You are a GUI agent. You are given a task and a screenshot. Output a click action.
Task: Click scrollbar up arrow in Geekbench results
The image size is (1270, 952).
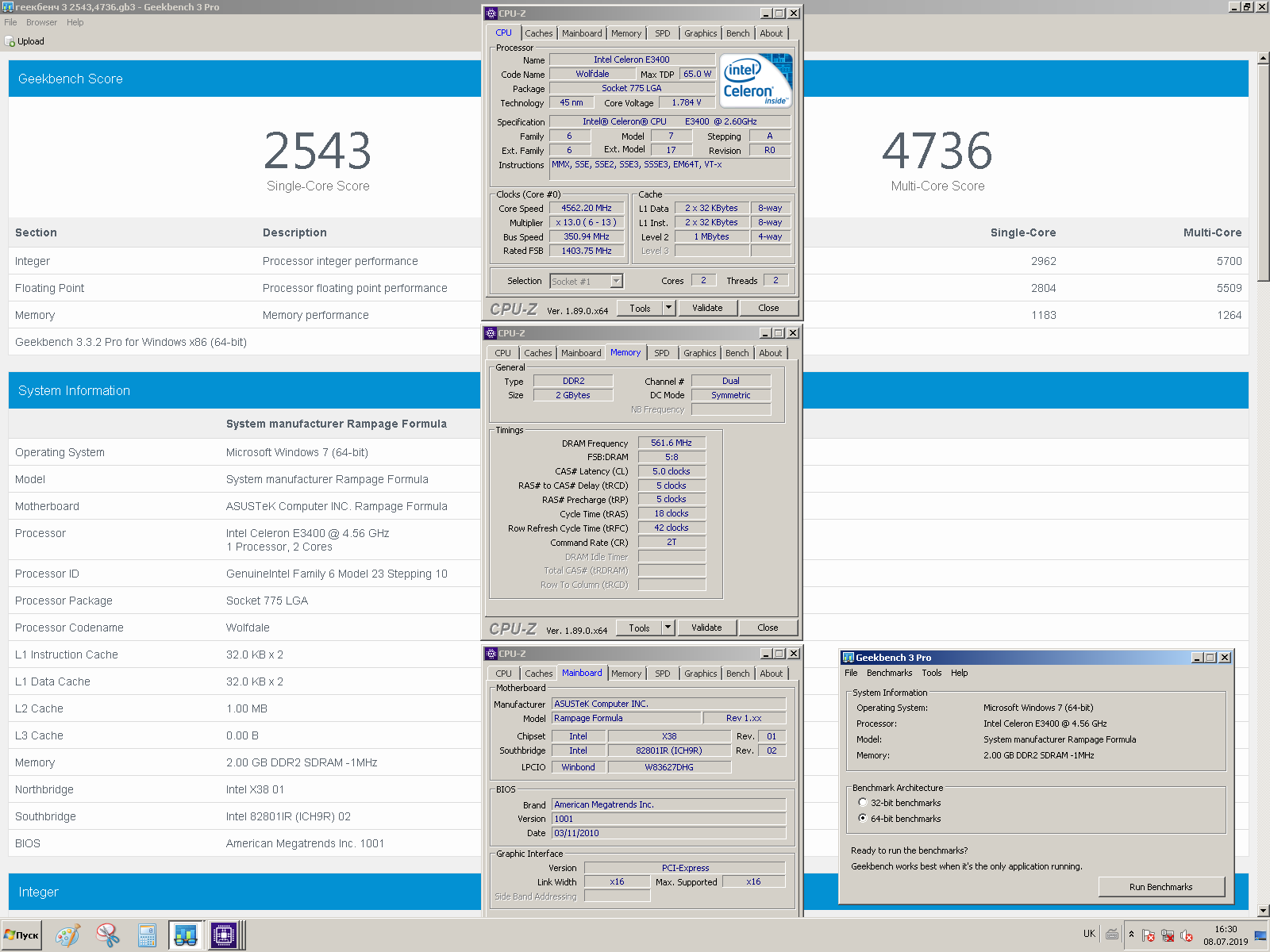pyautogui.click(x=1263, y=58)
